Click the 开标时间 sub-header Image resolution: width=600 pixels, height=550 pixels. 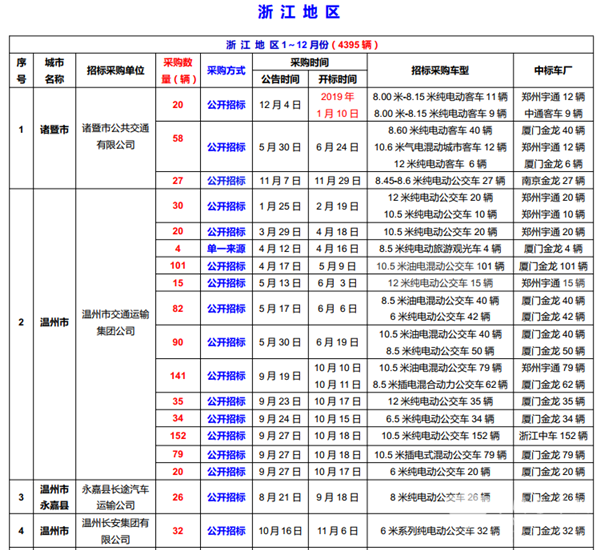[x=337, y=78]
